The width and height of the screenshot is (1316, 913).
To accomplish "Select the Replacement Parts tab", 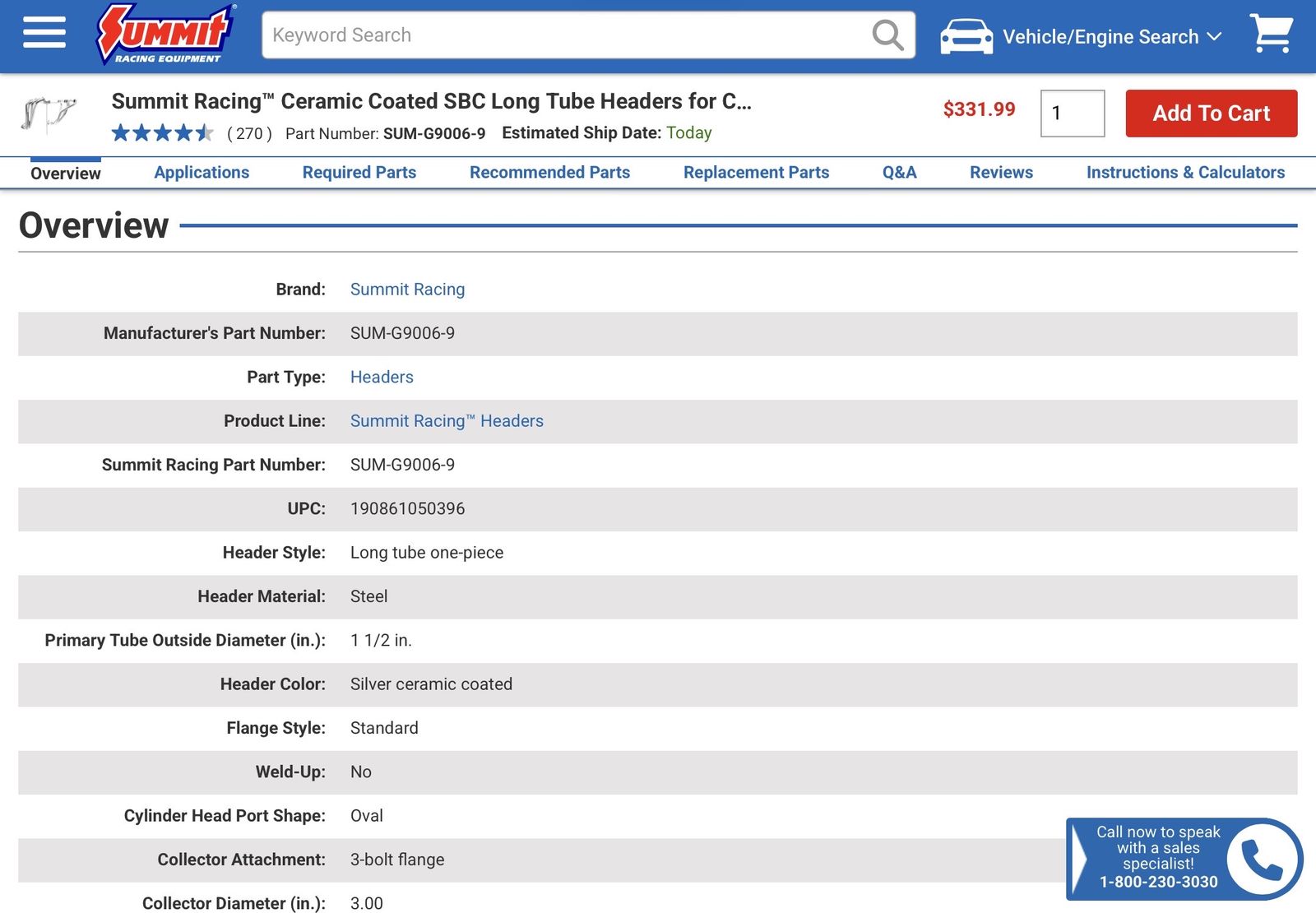I will click(756, 173).
